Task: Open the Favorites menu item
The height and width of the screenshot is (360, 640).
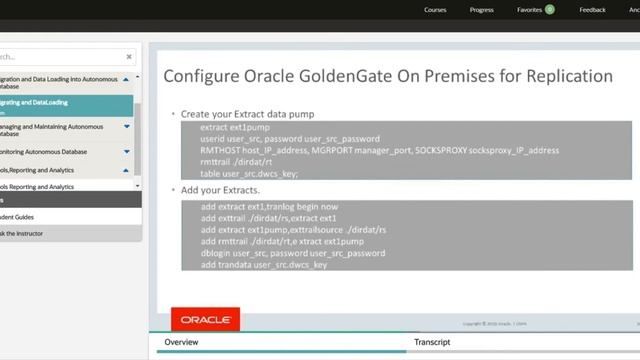Action: coord(529,10)
